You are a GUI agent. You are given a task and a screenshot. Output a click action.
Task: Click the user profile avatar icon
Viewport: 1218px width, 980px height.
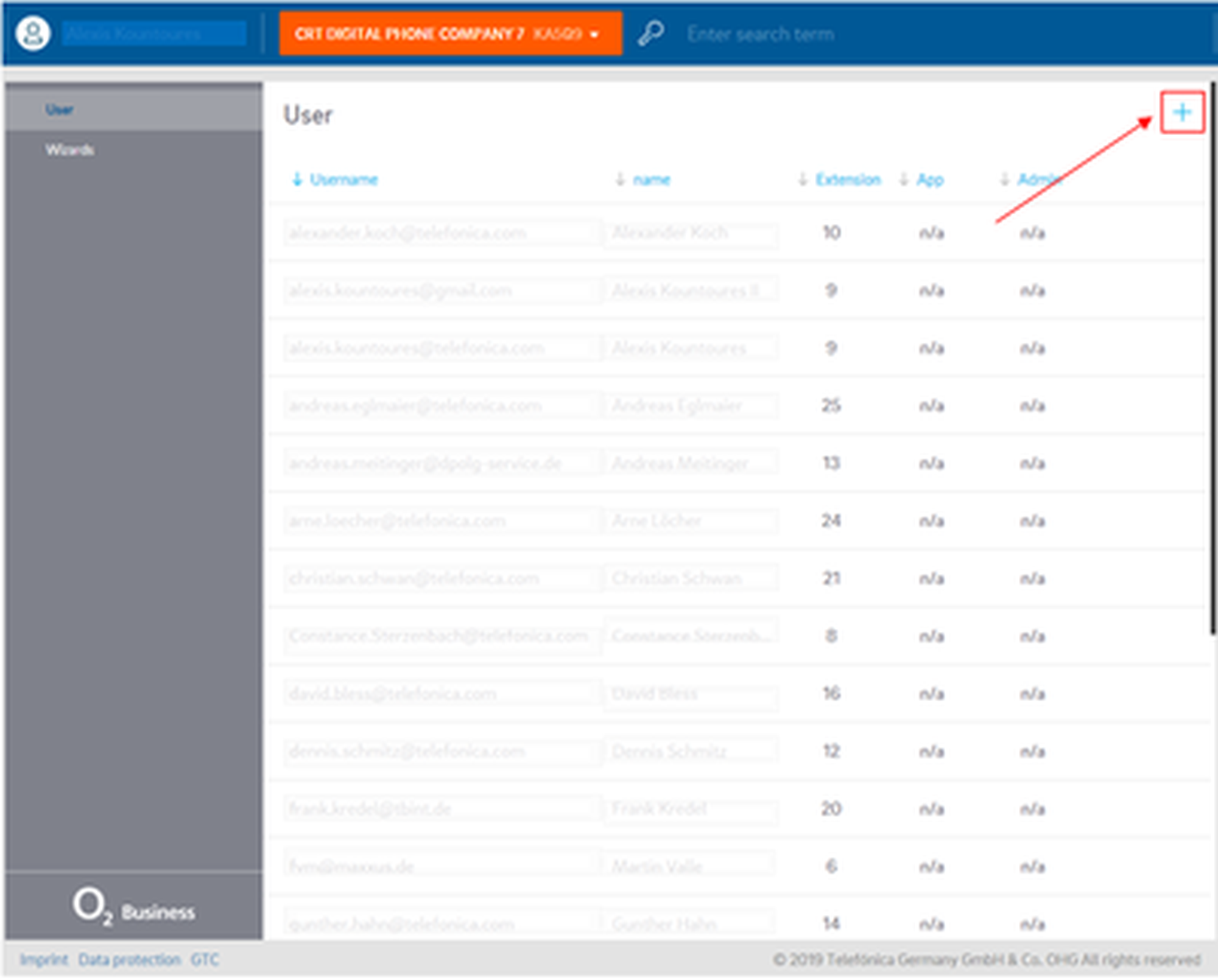[x=33, y=33]
